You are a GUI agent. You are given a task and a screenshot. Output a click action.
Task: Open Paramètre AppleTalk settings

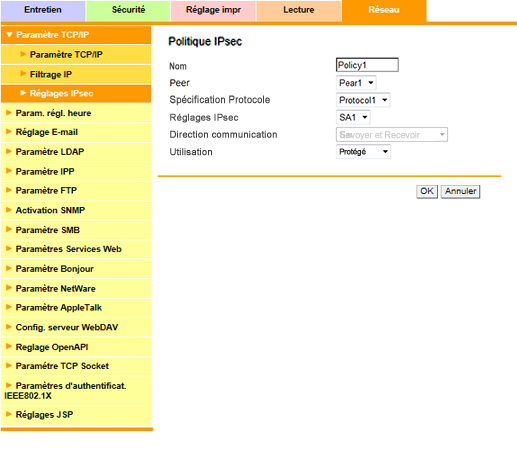(x=76, y=308)
